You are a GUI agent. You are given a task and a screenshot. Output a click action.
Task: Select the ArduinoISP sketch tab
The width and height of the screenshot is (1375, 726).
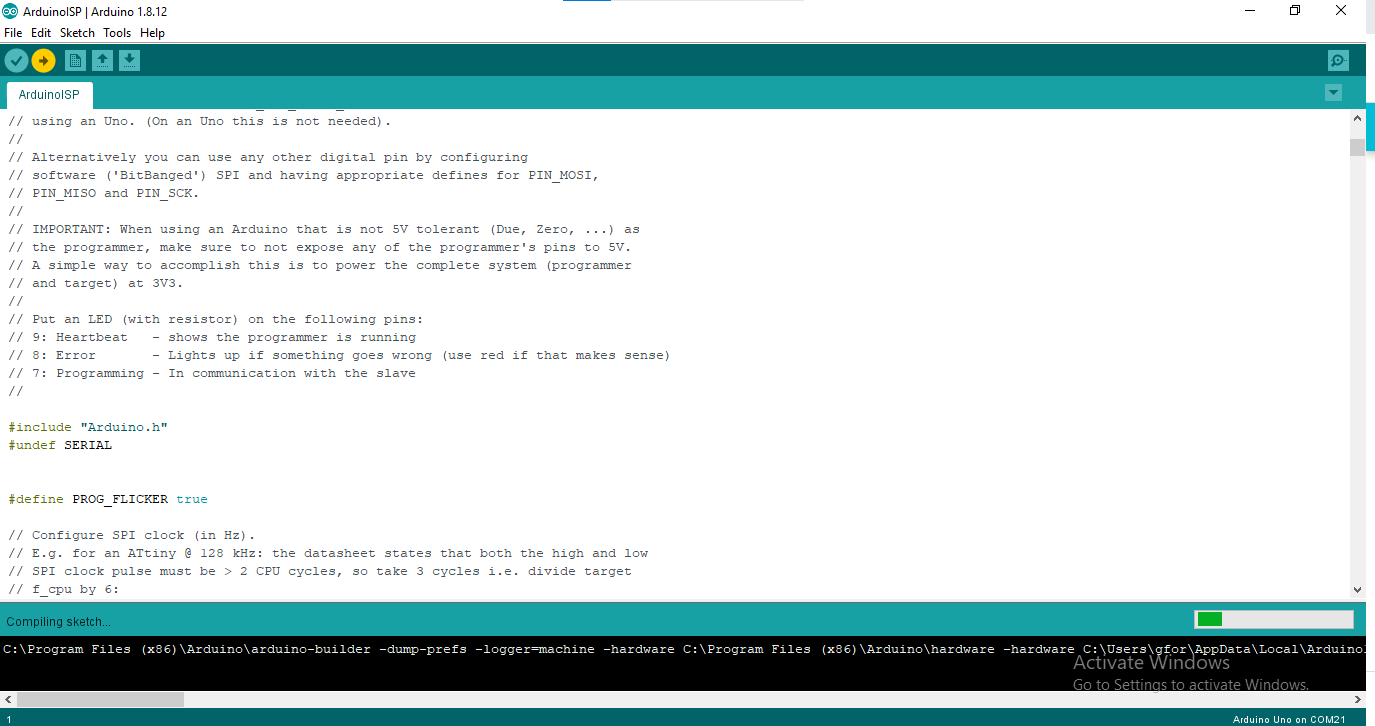[x=49, y=95]
